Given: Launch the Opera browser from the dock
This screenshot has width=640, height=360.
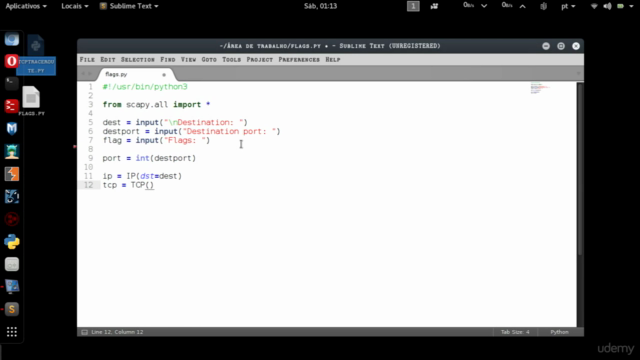Looking at the screenshot, I should pos(11,61).
